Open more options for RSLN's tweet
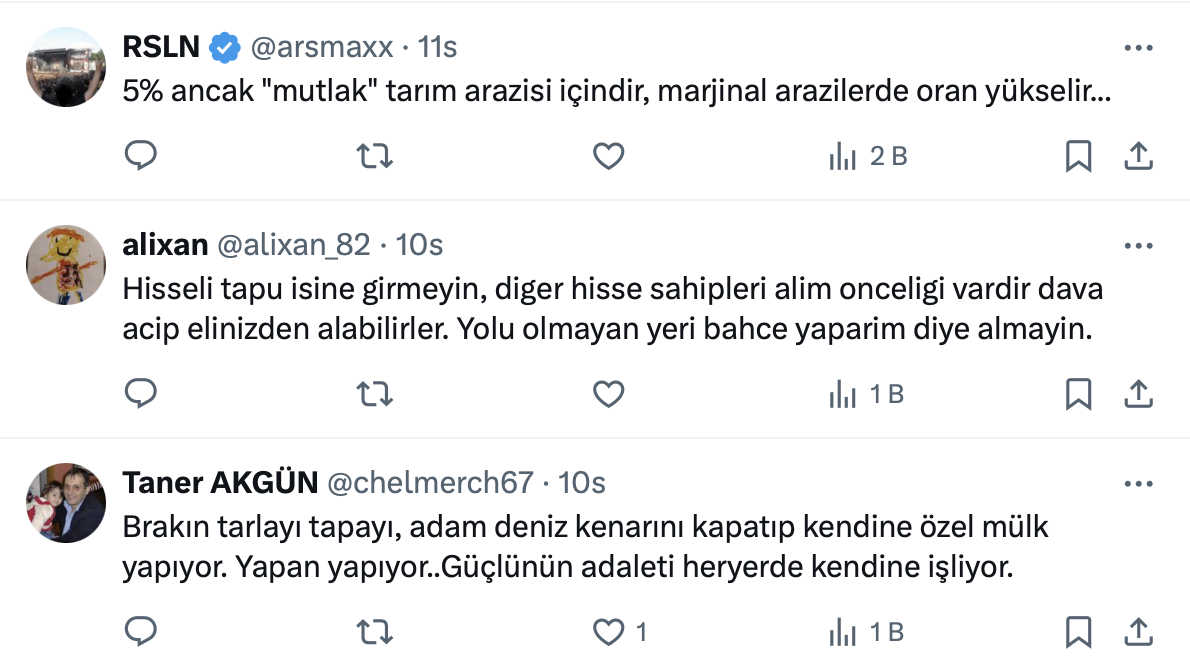The image size is (1190, 670). [1139, 48]
